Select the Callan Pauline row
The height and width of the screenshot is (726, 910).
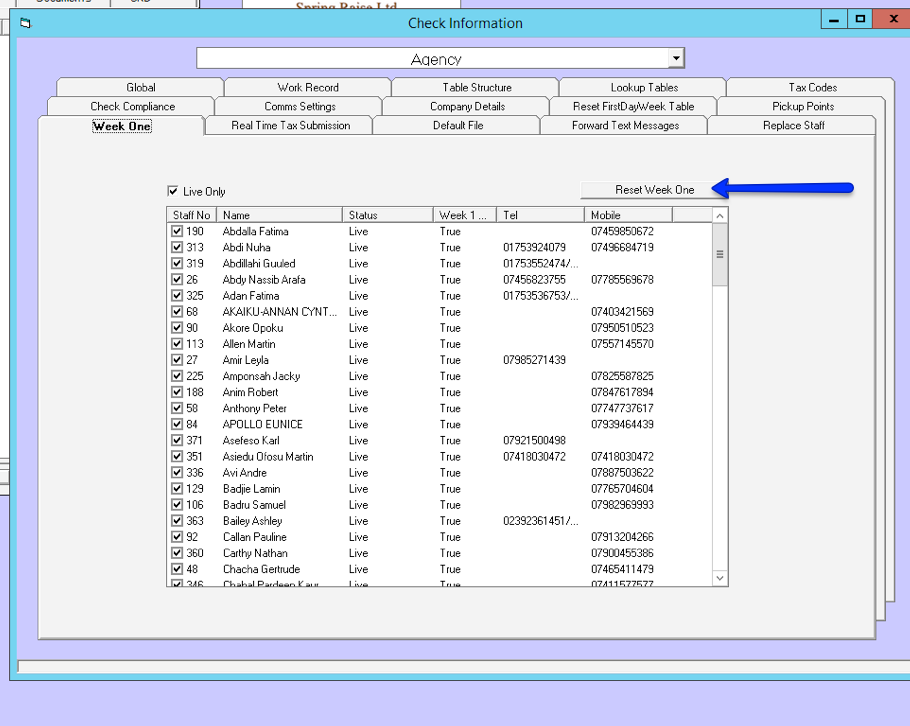(x=254, y=537)
